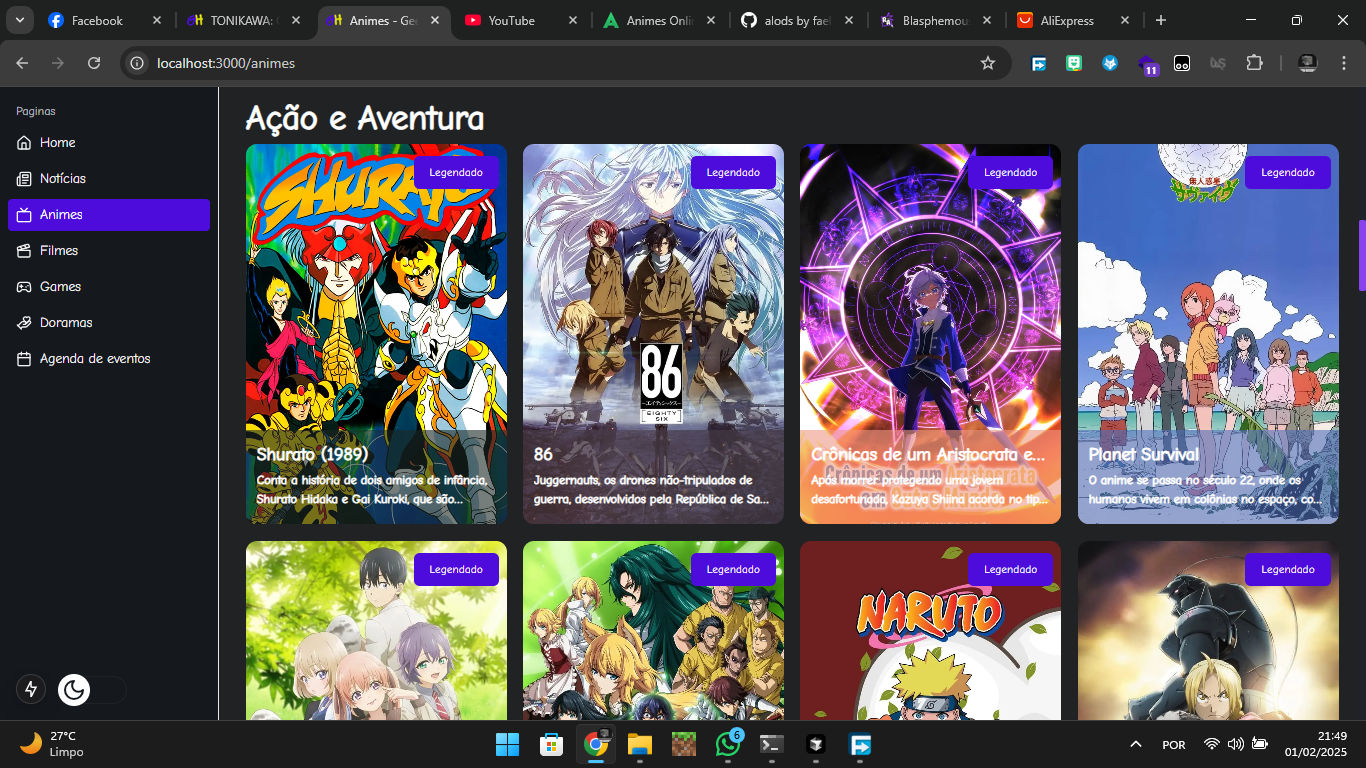Click the Legendado badge on Shurato card

tap(456, 172)
